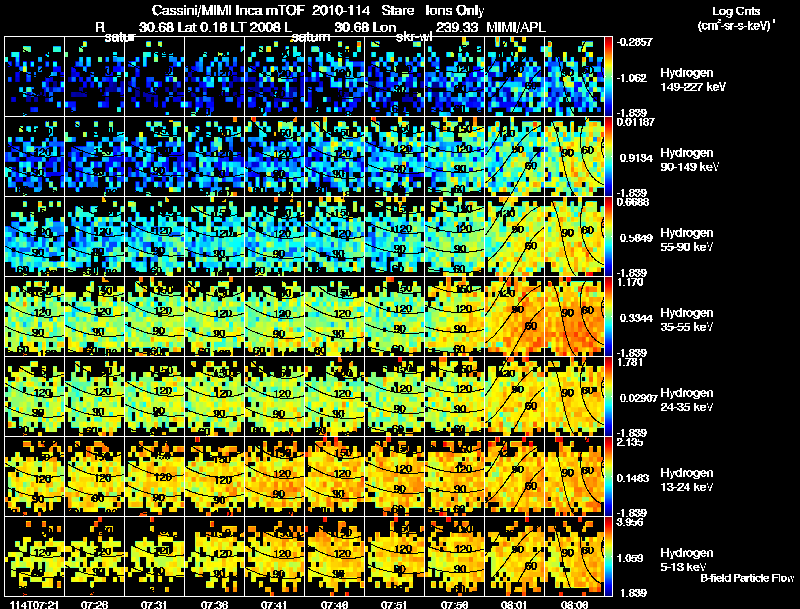Click the B-field Particle Flow caption
The height and width of the screenshot is (609, 800).
[747, 578]
